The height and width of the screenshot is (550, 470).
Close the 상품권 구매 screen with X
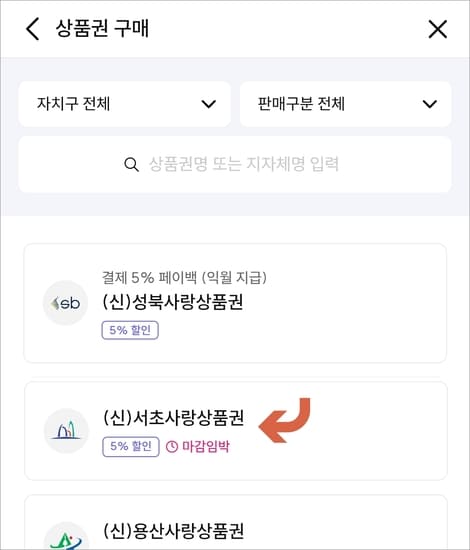tap(438, 29)
